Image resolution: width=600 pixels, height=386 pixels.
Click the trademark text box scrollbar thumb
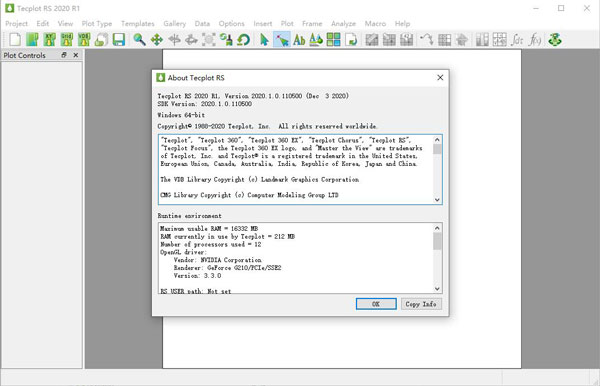tap(437, 149)
